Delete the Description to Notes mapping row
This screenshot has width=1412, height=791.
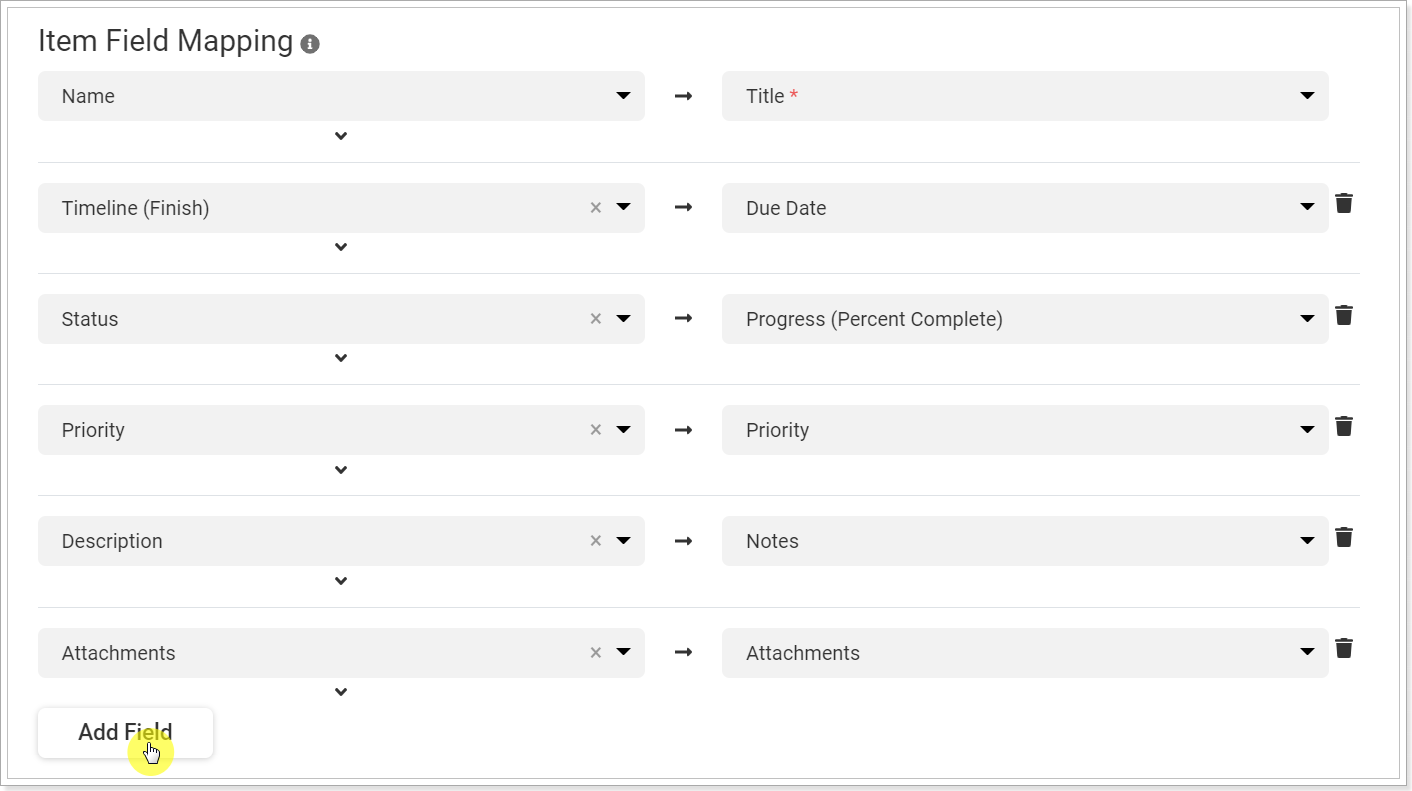tap(1343, 537)
